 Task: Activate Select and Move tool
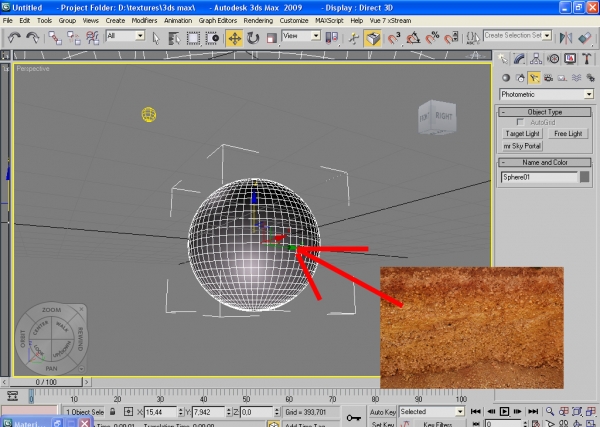(234, 38)
